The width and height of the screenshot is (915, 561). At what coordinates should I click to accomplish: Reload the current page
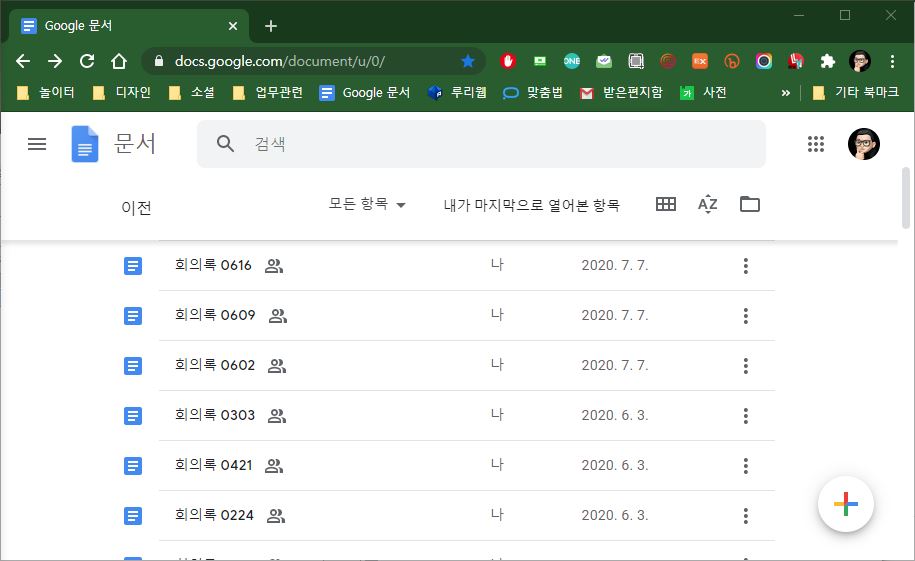(87, 61)
